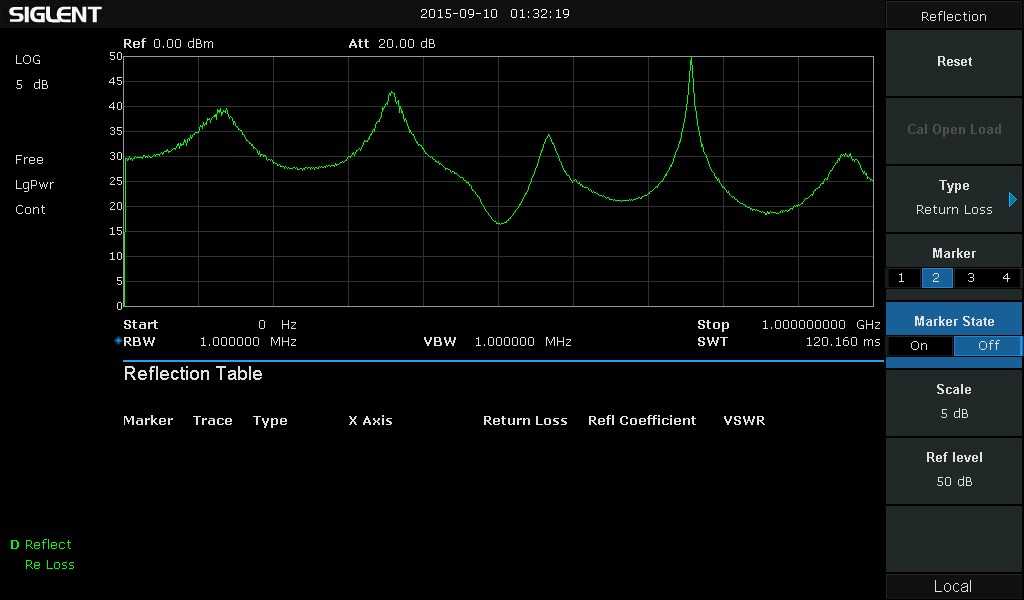Click the Cont sweep mode indicator
This screenshot has height=600, width=1024.
click(30, 210)
